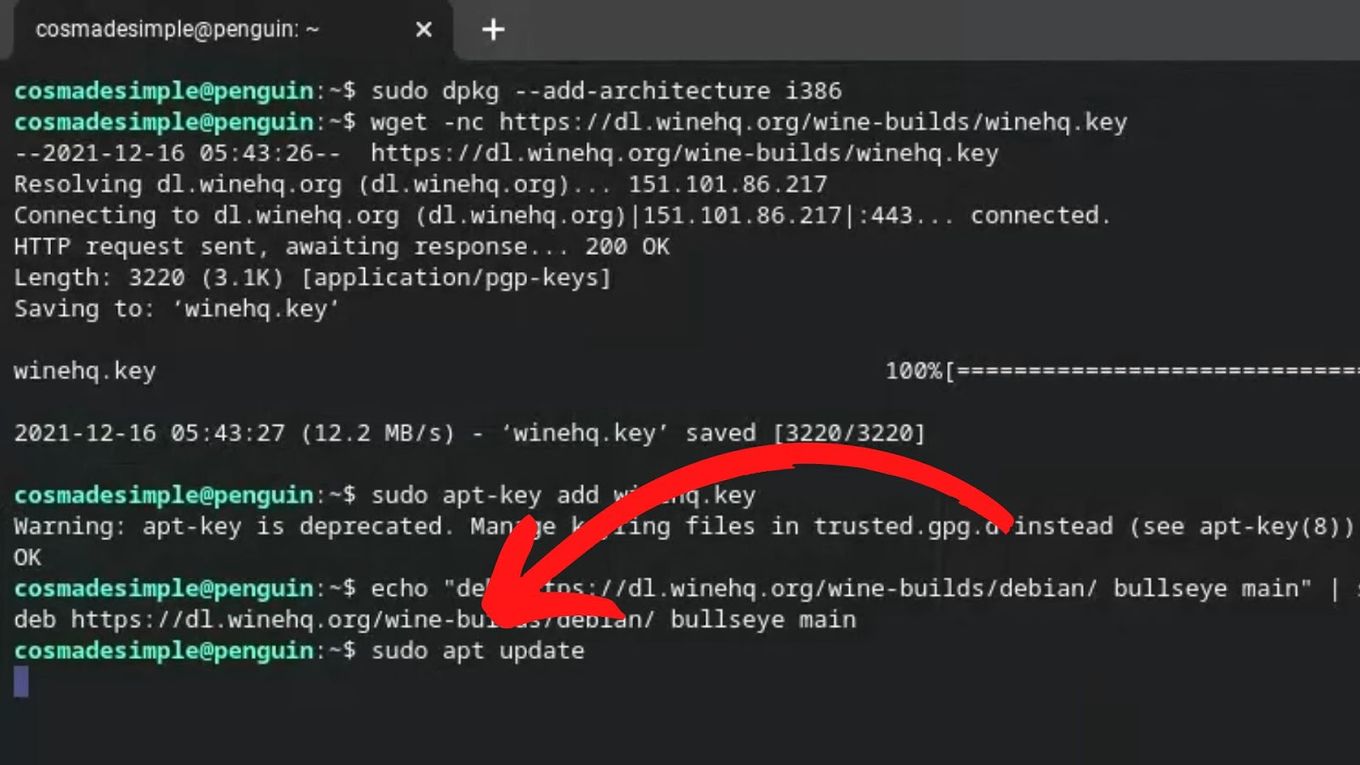The width and height of the screenshot is (1360, 765).
Task: Click the 'winehq.key' download progress filename
Action: coord(85,372)
